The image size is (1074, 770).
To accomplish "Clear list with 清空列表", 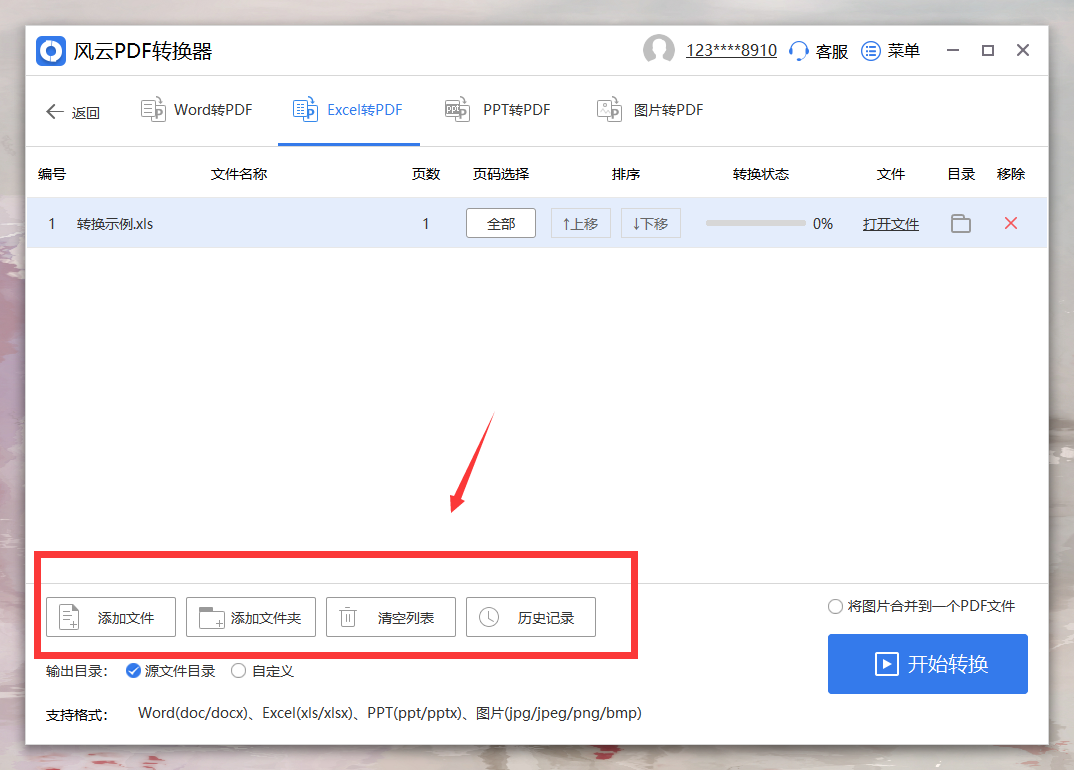I will [x=390, y=617].
